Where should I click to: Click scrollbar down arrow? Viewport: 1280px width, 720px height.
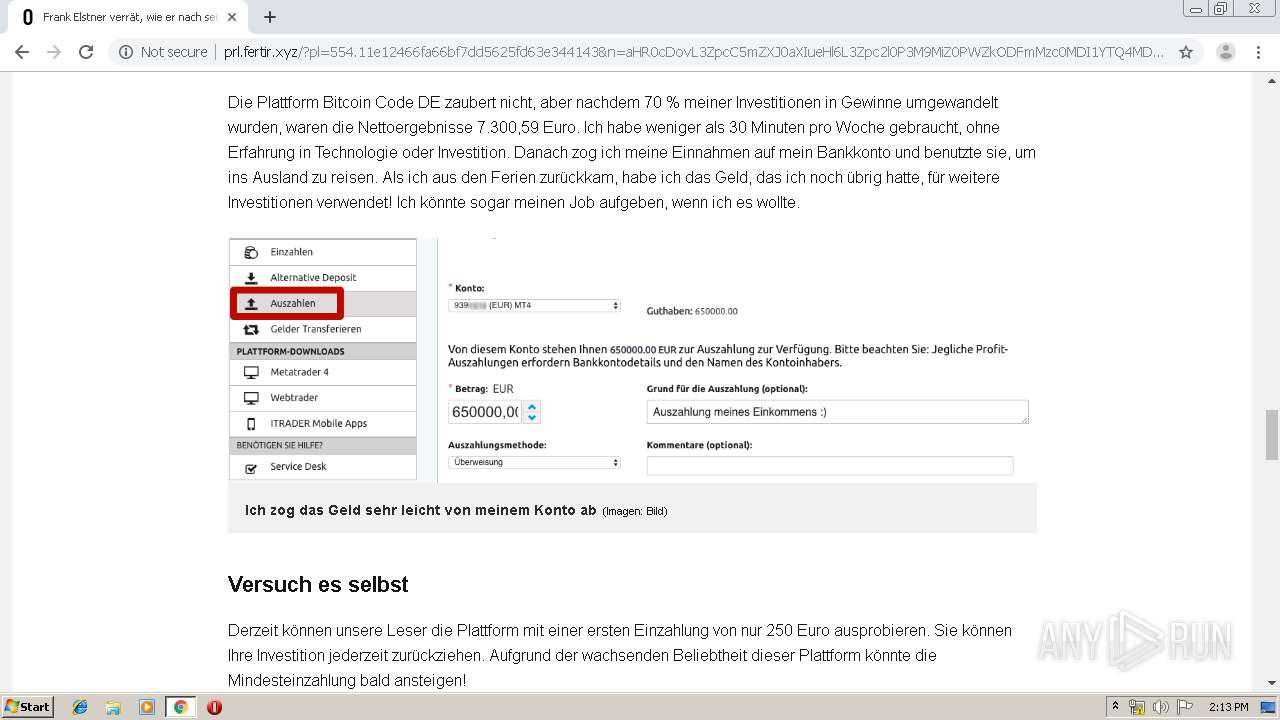pyautogui.click(x=1271, y=683)
